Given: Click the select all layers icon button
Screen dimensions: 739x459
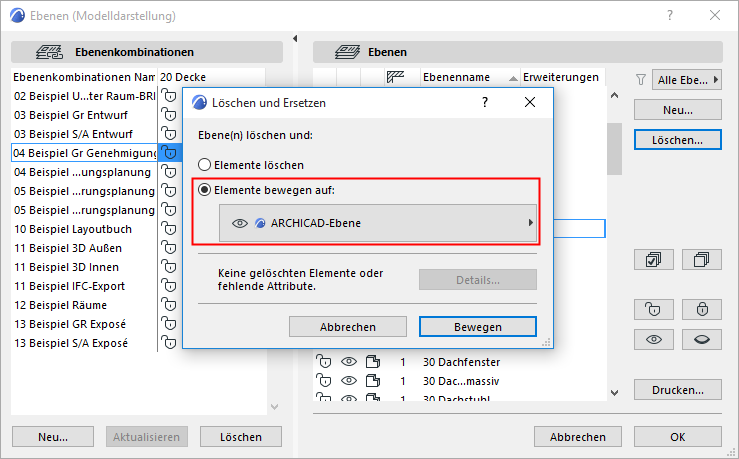Looking at the screenshot, I should coord(655,259).
